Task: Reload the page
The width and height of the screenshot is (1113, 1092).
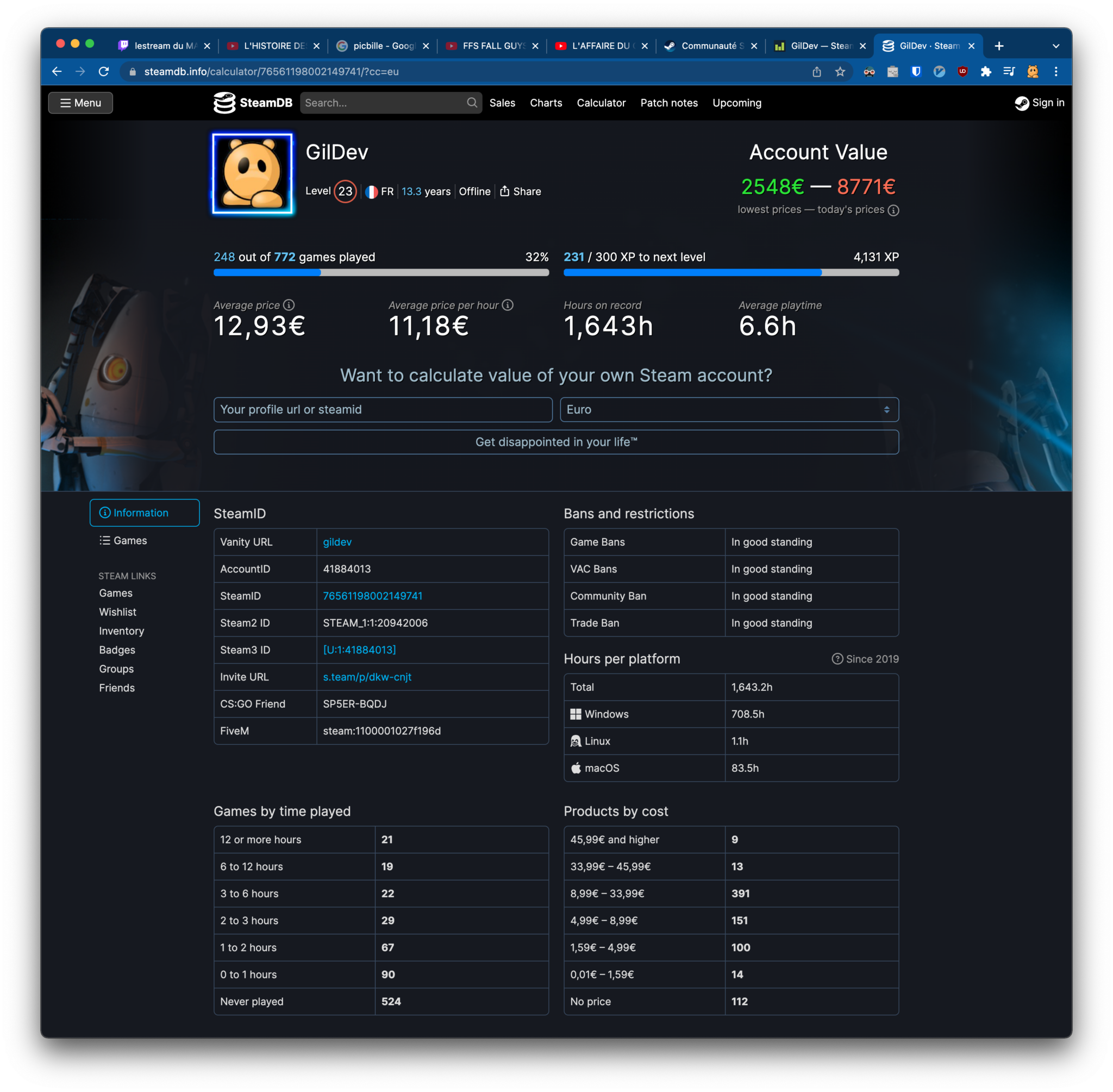Action: (x=104, y=72)
